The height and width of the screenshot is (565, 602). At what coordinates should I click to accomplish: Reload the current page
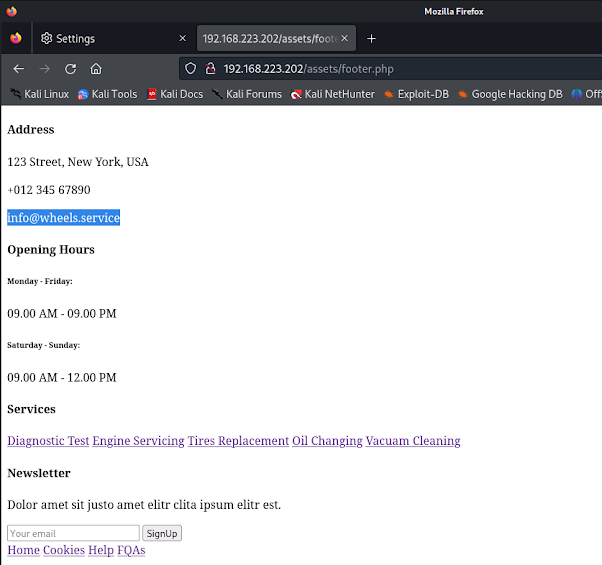(x=70, y=69)
